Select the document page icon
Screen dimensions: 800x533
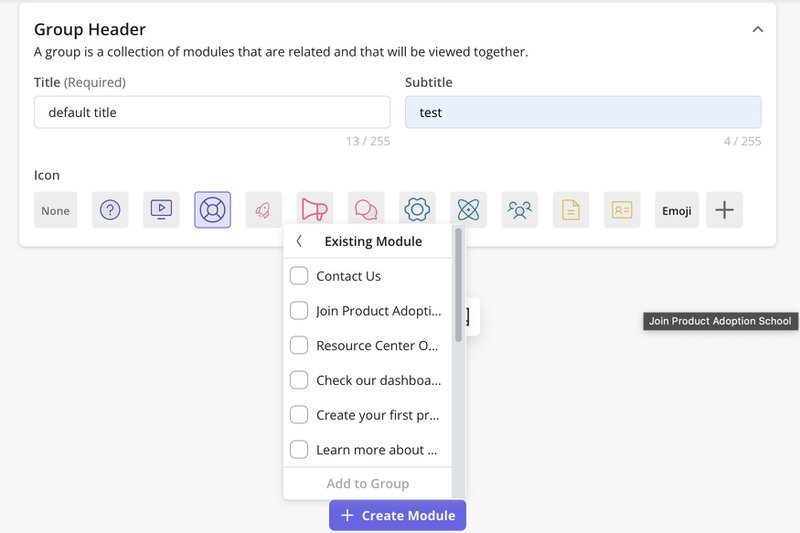coord(571,210)
